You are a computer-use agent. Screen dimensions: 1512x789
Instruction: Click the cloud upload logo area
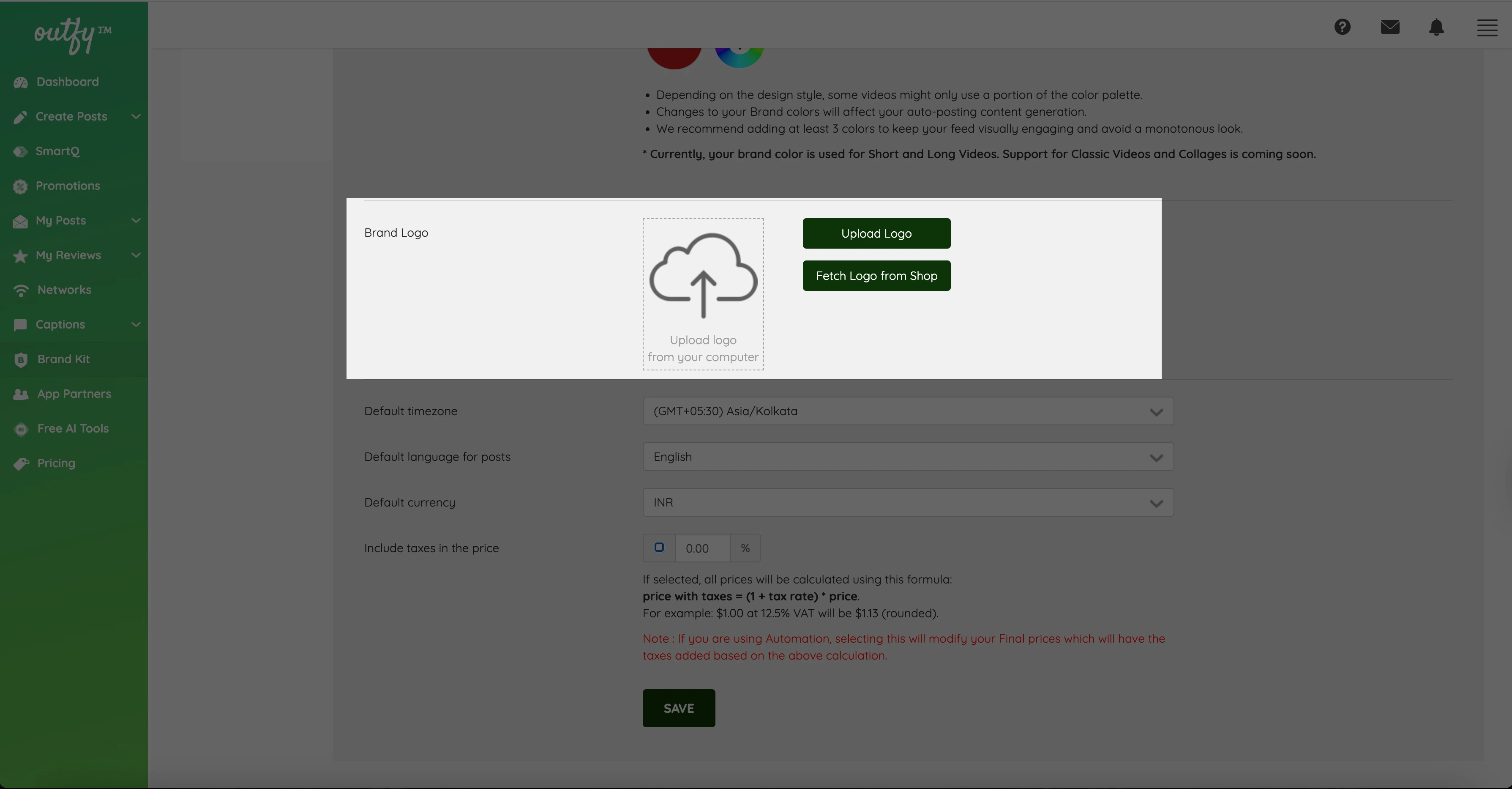tap(703, 294)
